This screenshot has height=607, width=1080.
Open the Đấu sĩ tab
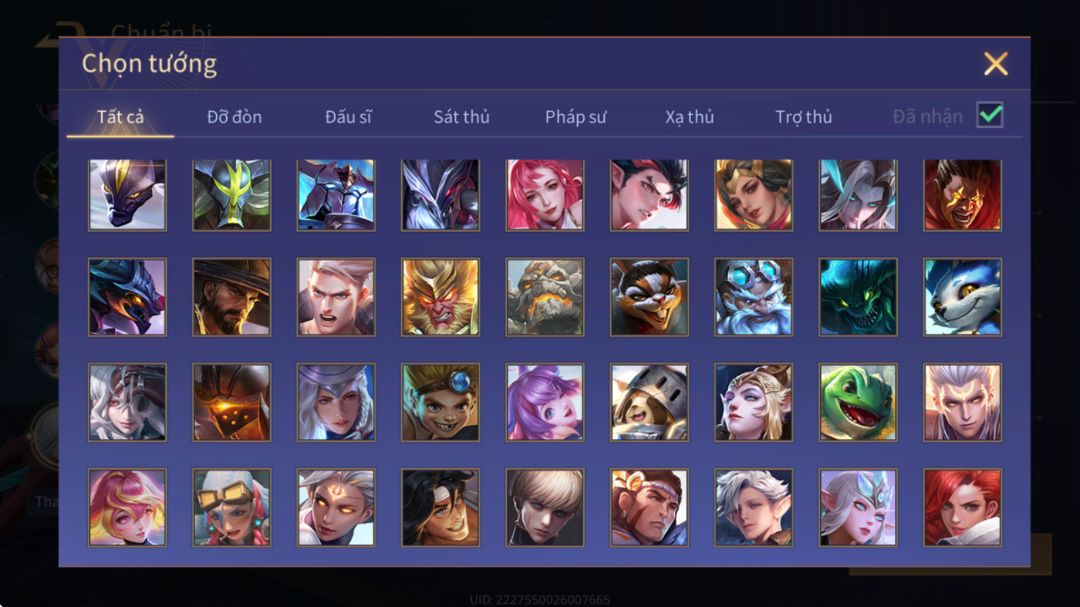[348, 117]
